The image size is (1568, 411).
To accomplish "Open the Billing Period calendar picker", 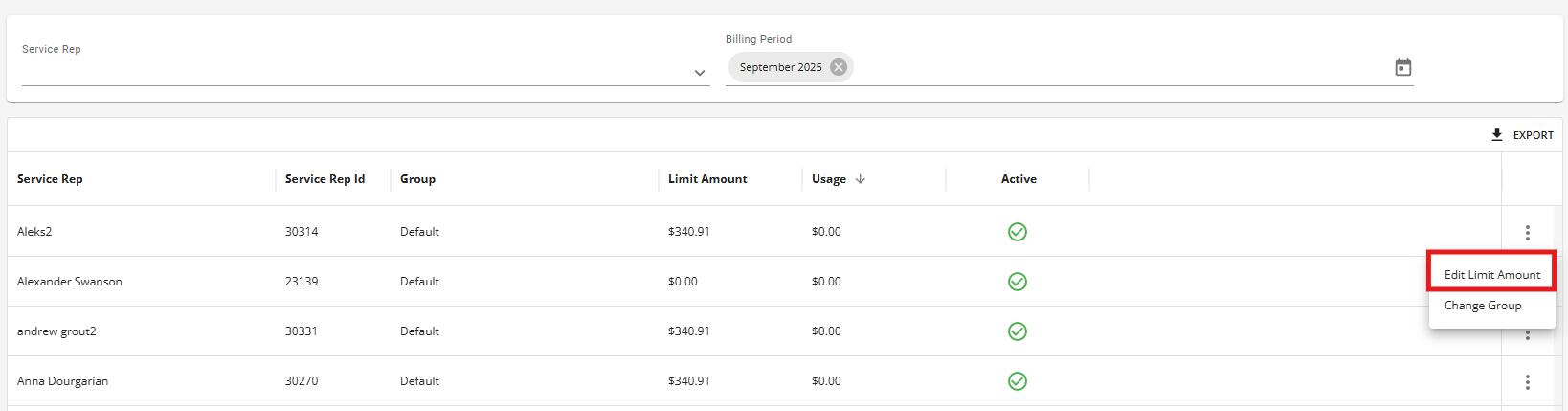I will [x=1402, y=67].
